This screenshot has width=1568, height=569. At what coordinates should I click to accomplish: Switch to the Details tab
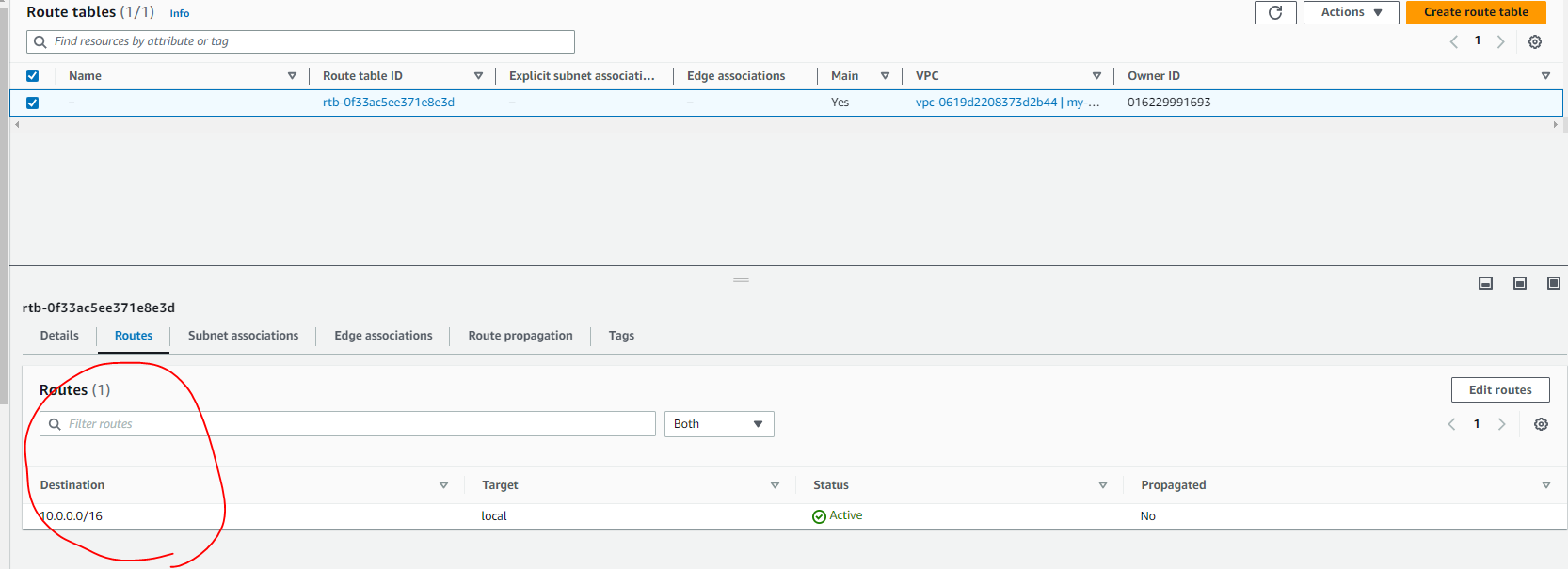59,336
